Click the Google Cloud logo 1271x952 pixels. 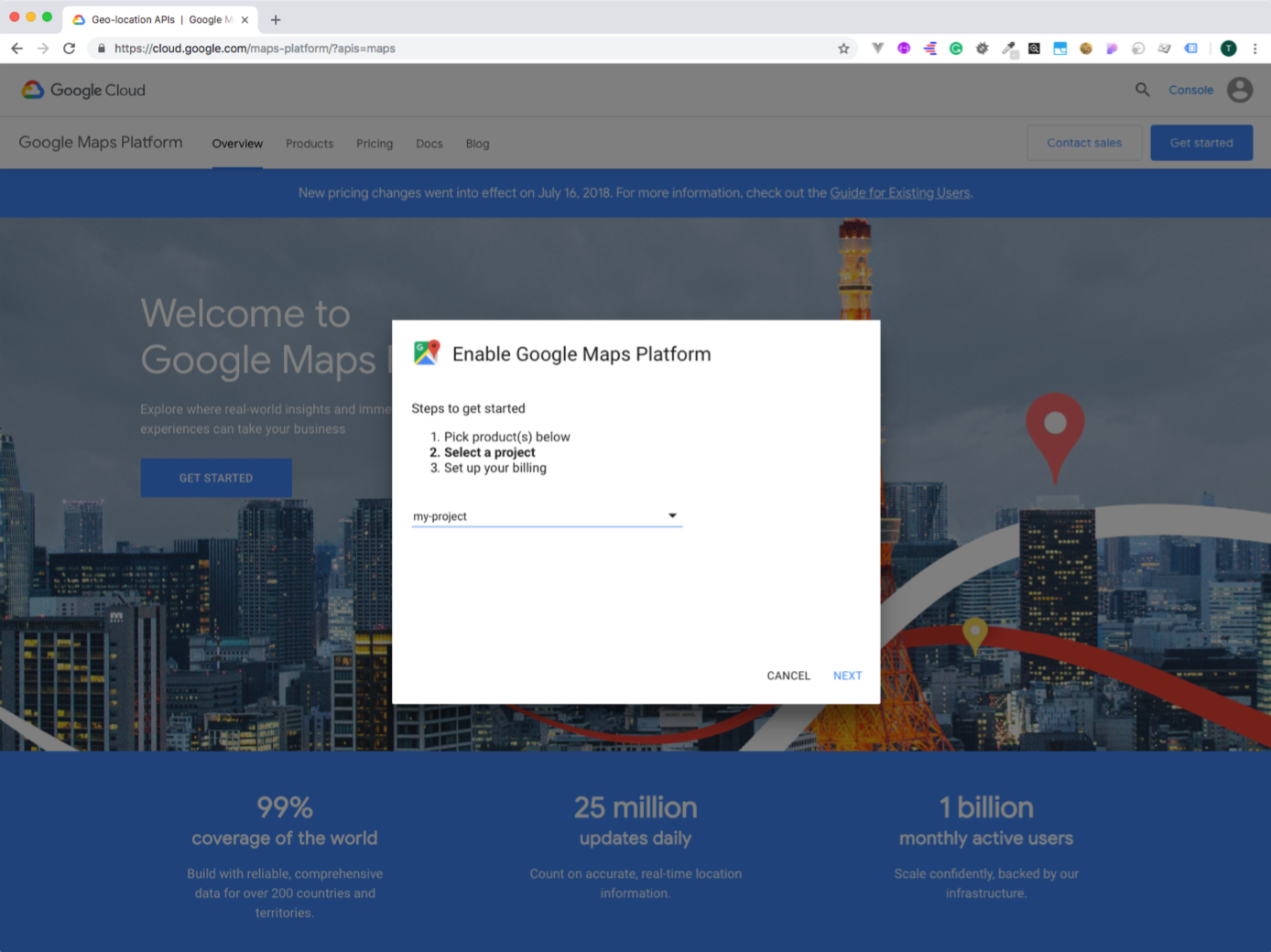point(83,90)
